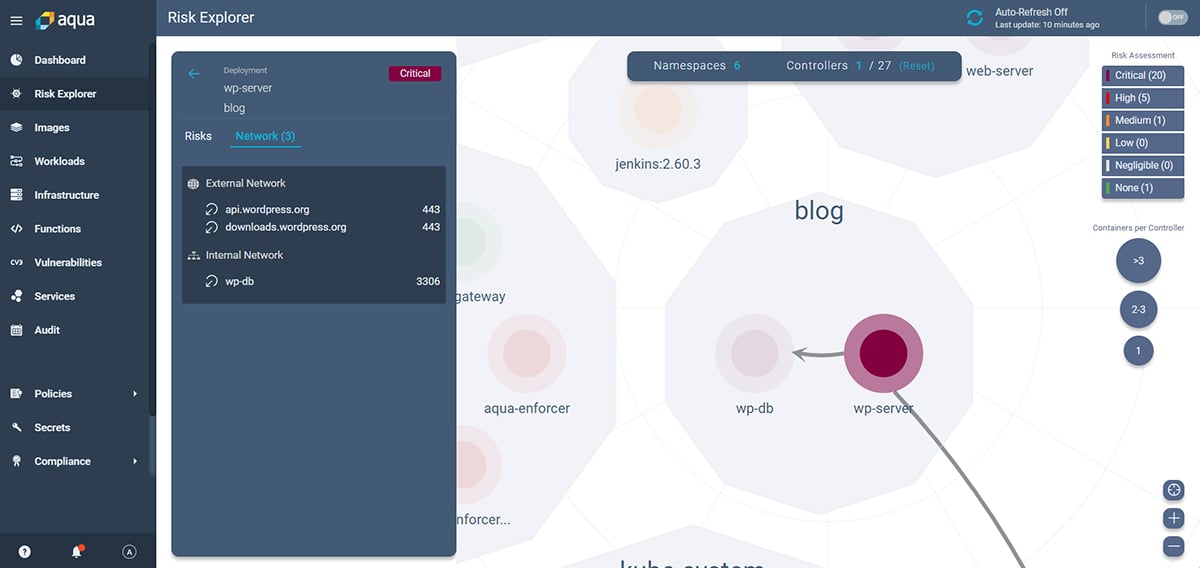This screenshot has height=568, width=1200.
Task: Click the Compliance ribbon icon
Action: click(x=16, y=461)
